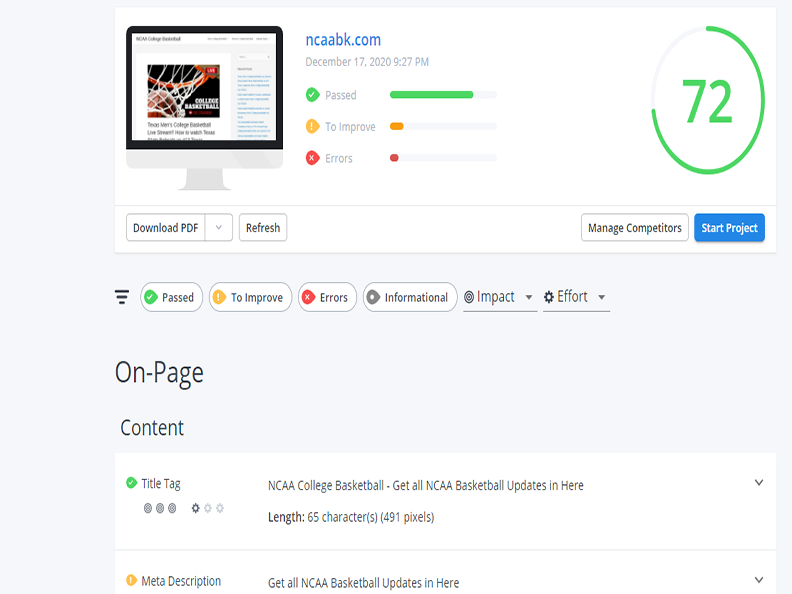Viewport: 792px width, 594px height.
Task: Click the green Passed checkmark icon in summary
Action: pos(313,94)
